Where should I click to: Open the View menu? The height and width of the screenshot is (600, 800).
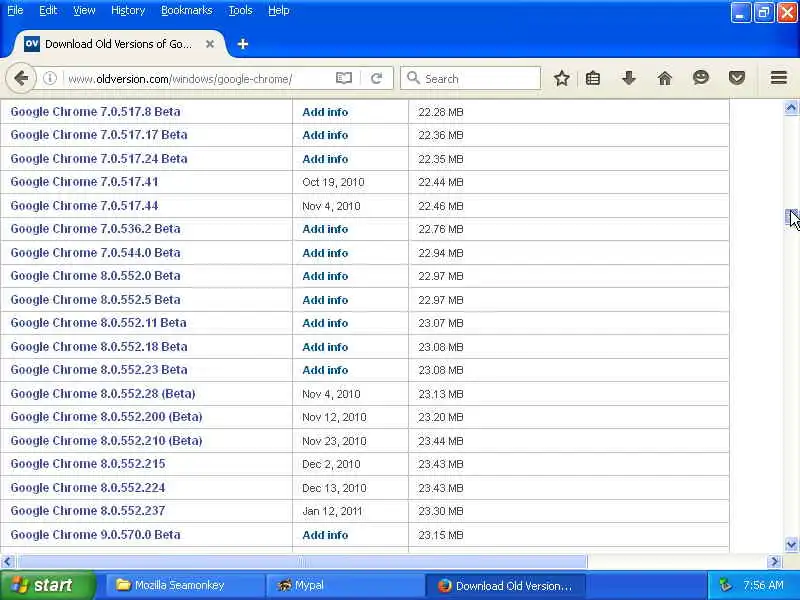tap(84, 10)
